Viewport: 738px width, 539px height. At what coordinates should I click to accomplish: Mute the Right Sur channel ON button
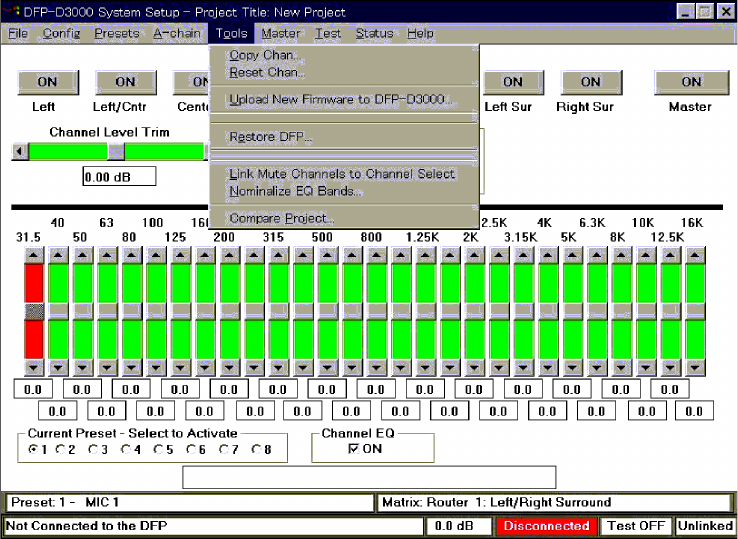click(x=590, y=82)
